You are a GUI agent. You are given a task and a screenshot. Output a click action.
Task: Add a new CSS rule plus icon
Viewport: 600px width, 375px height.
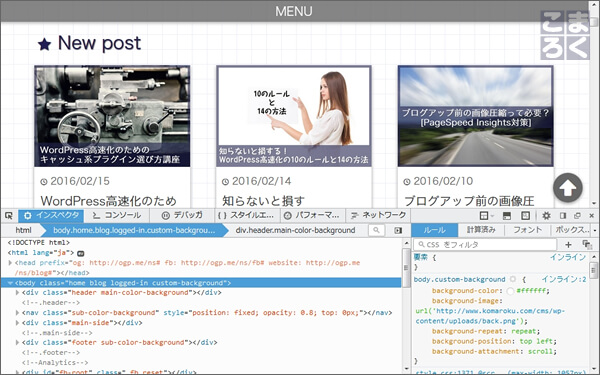pyautogui.click(x=568, y=245)
